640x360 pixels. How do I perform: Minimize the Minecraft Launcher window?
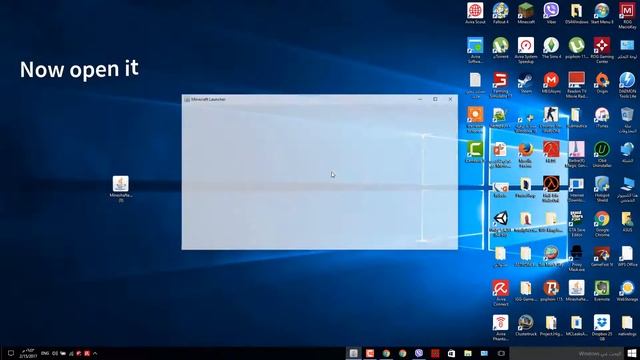[420, 99]
